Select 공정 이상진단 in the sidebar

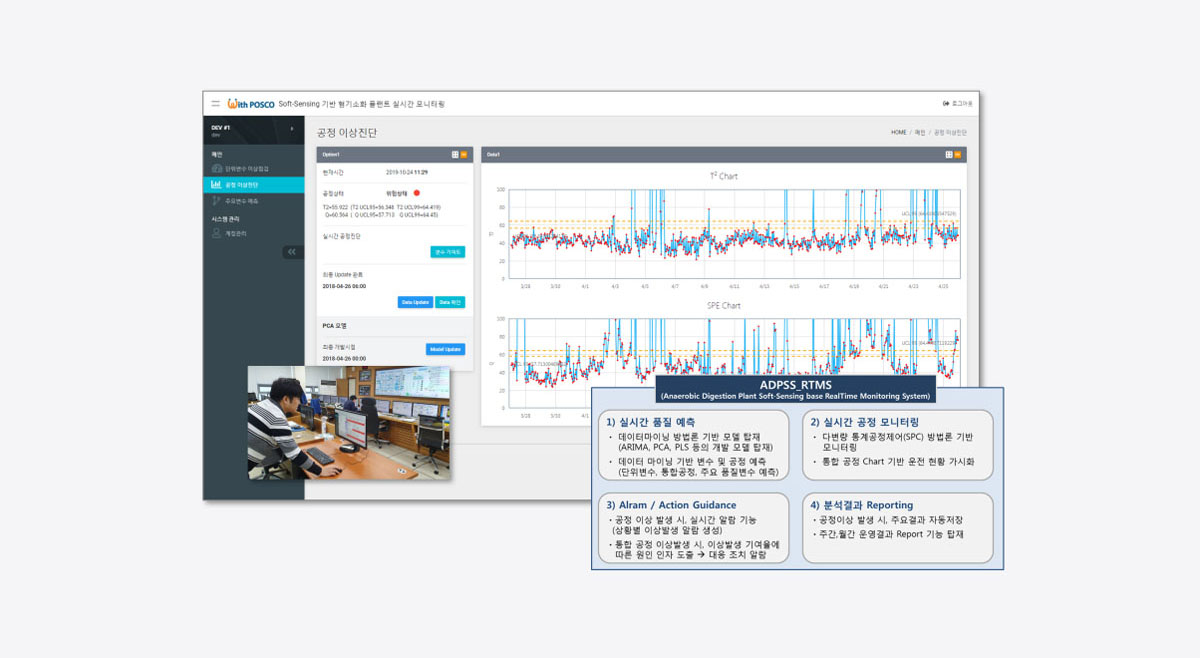pyautogui.click(x=241, y=185)
